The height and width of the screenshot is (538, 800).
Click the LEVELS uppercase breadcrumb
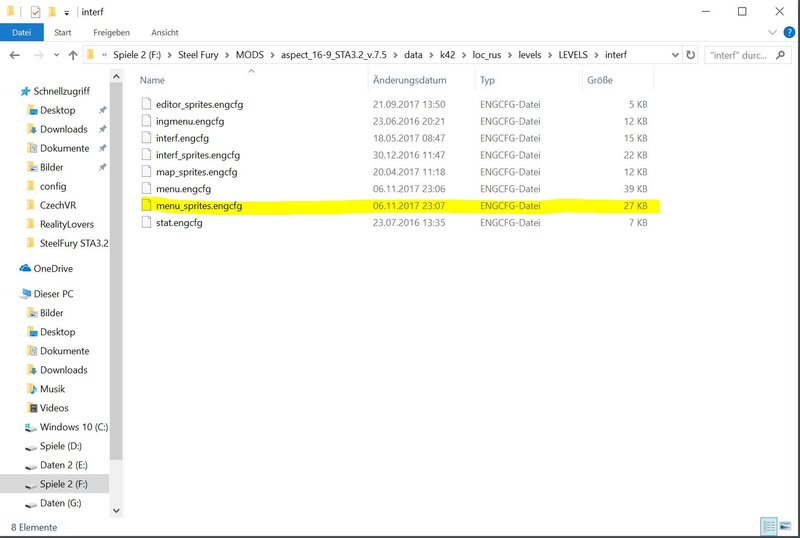tap(573, 55)
